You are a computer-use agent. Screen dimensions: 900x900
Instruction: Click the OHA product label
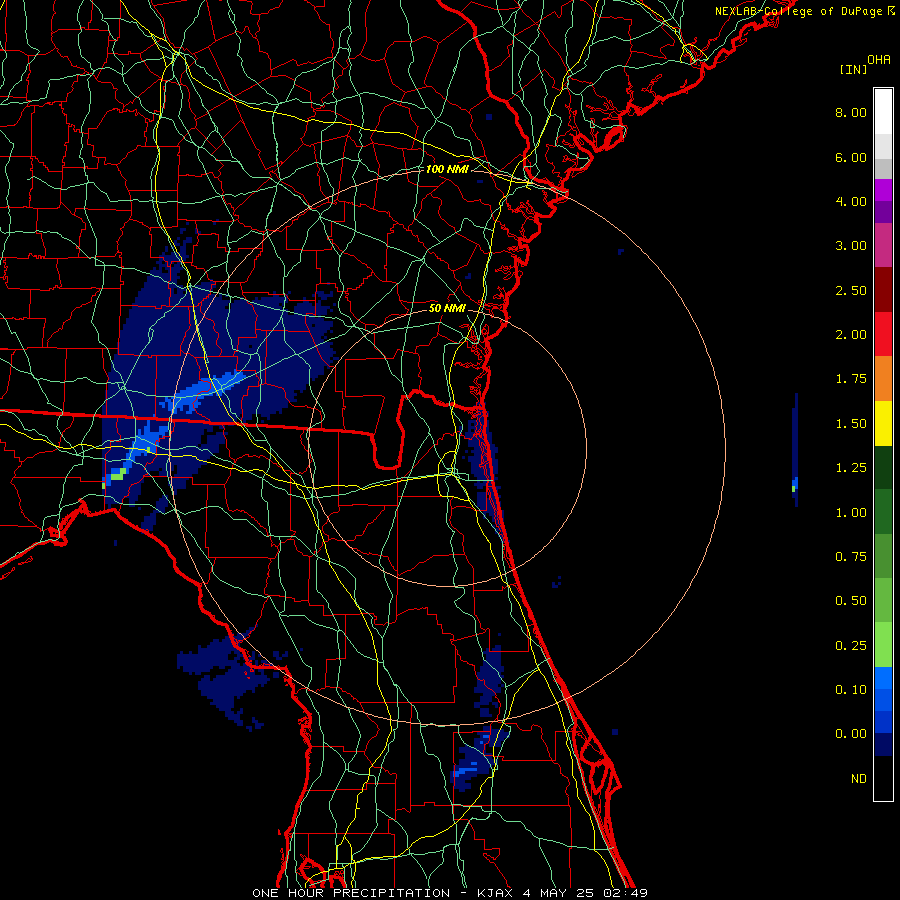pos(879,59)
